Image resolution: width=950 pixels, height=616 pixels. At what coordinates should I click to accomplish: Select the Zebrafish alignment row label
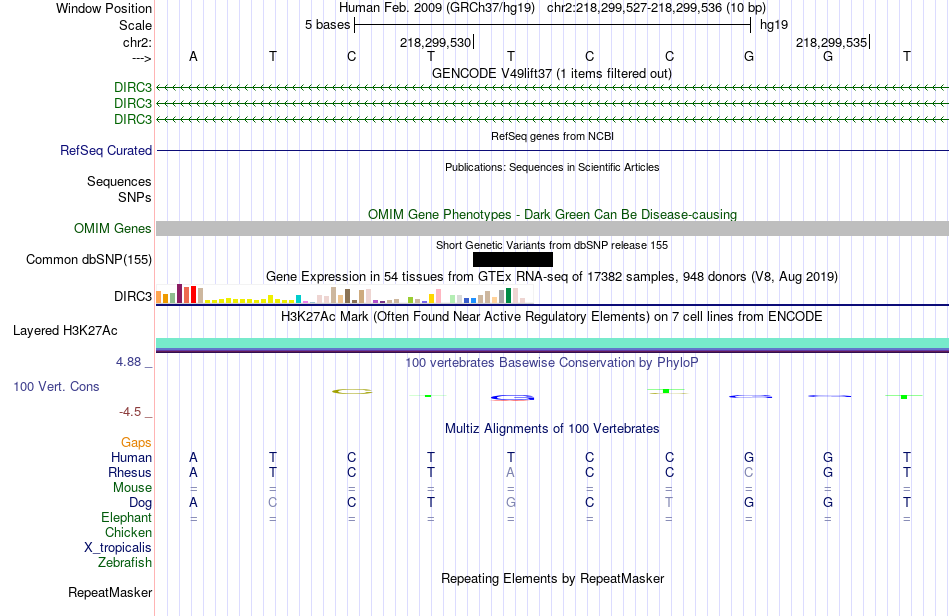[x=125, y=562]
